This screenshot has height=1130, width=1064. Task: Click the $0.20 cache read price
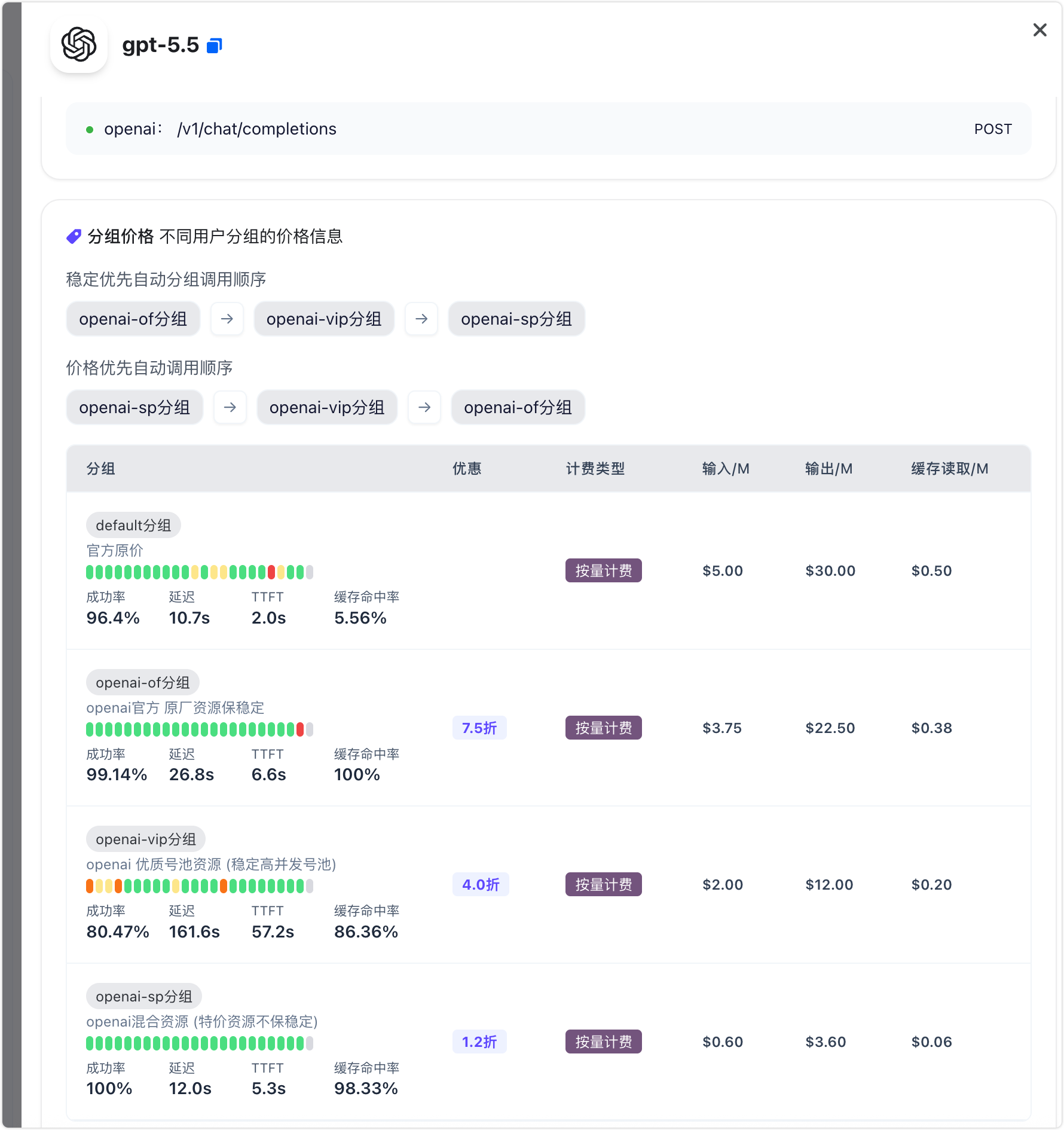pyautogui.click(x=932, y=885)
